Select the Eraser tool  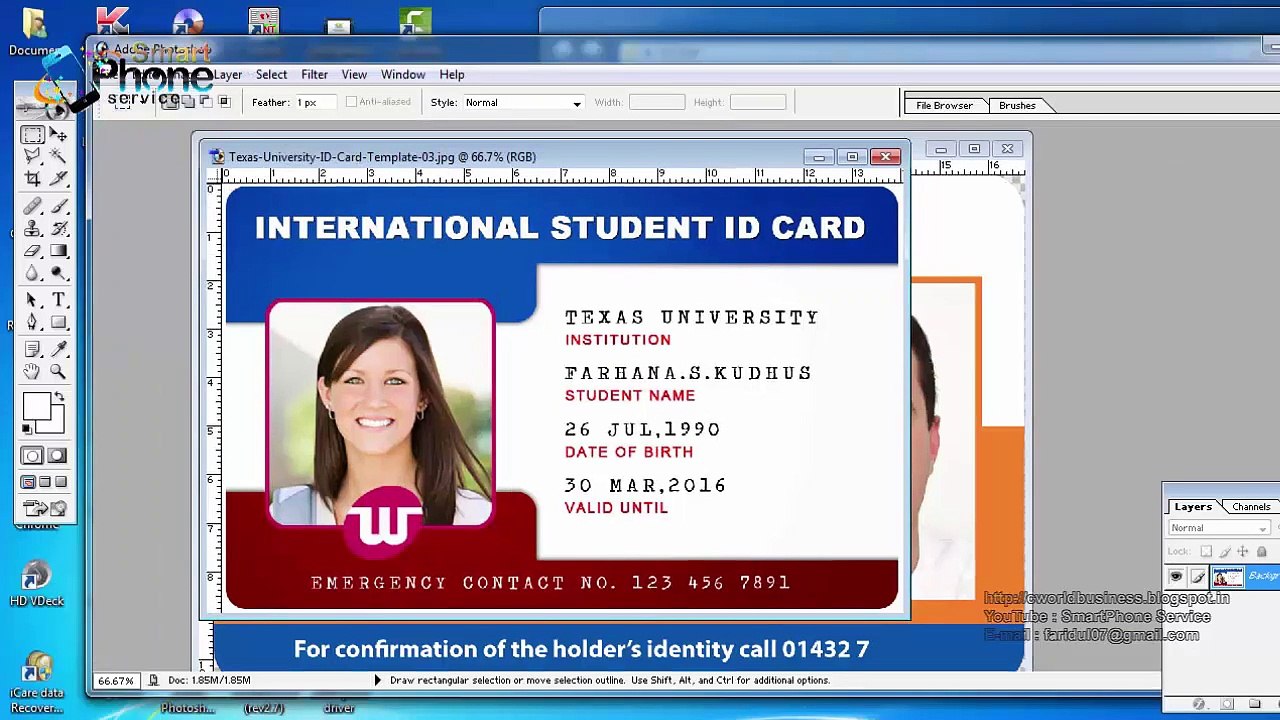tap(33, 251)
